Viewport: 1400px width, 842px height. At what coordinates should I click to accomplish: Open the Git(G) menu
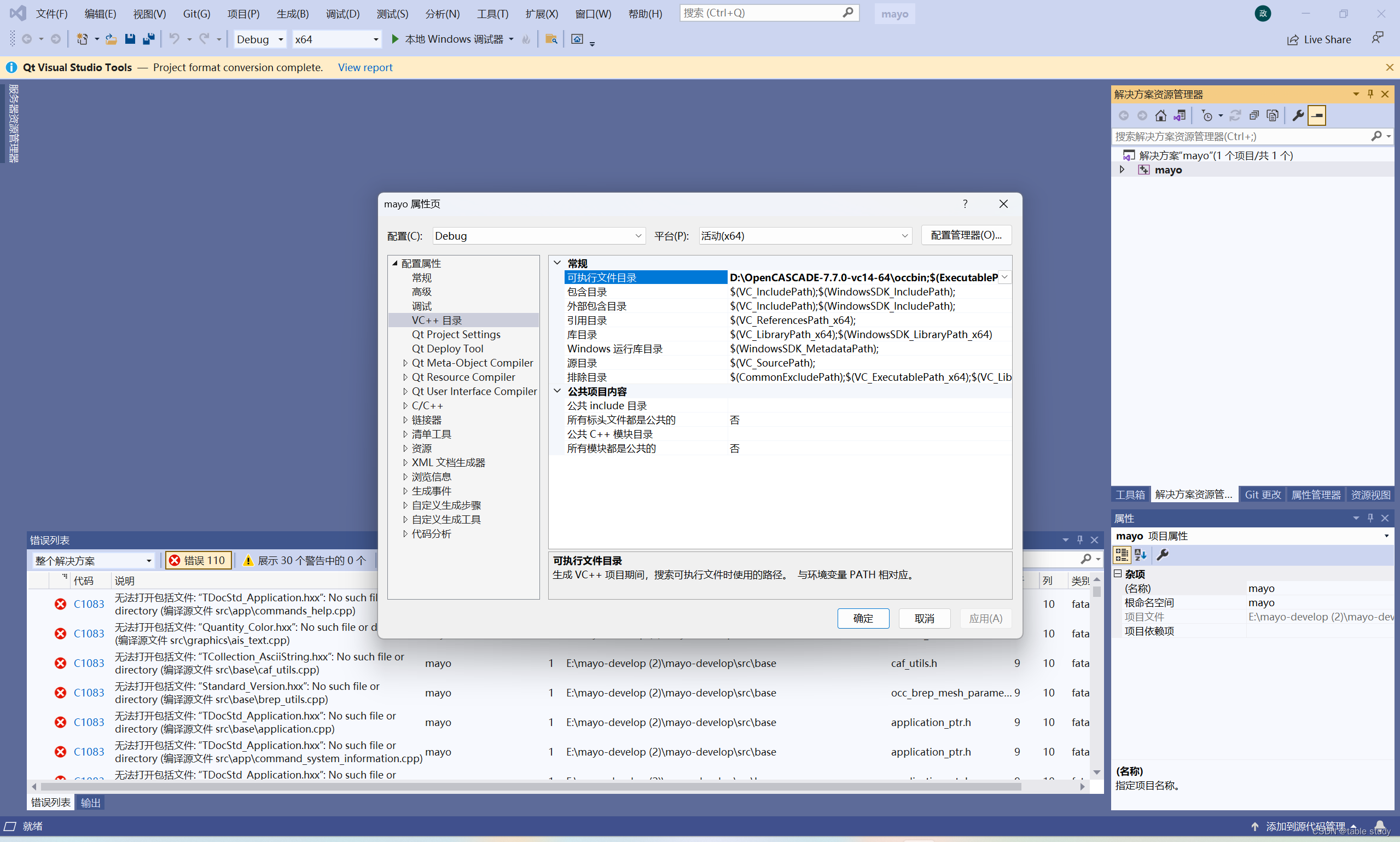[x=196, y=14]
